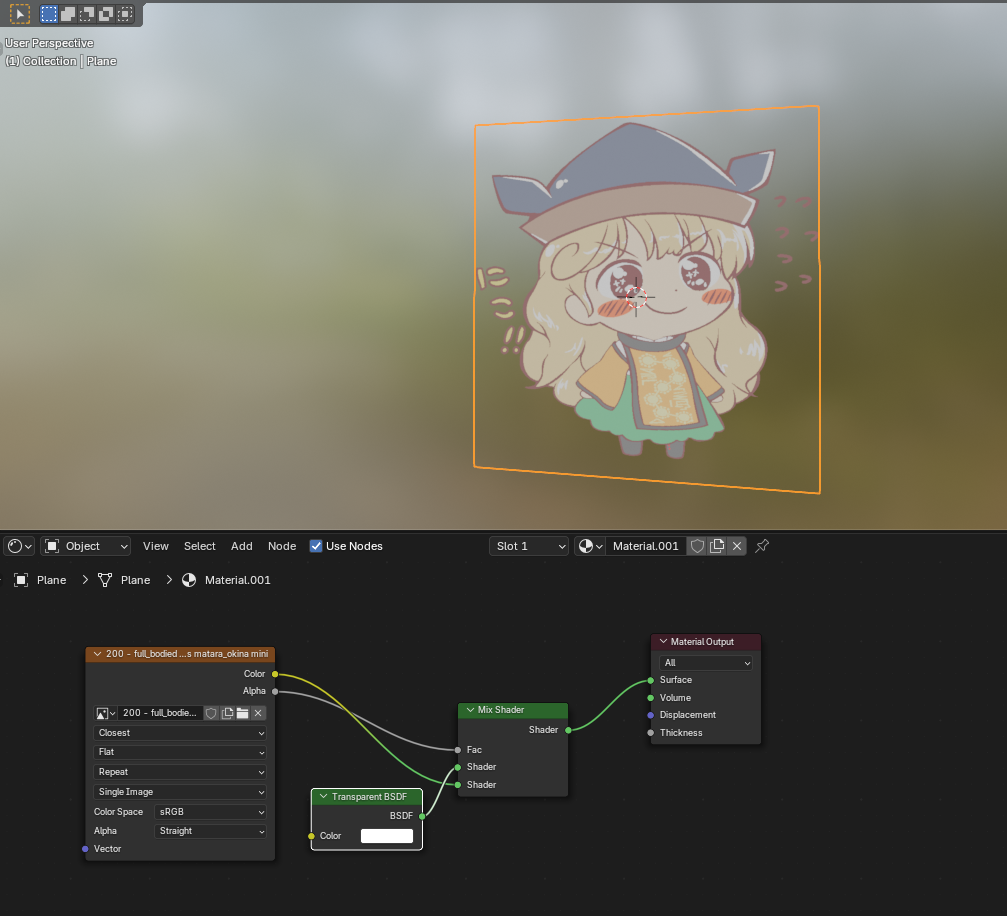This screenshot has height=916, width=1007.
Task: Open the Transparent BSDF white color swatch
Action: click(387, 836)
